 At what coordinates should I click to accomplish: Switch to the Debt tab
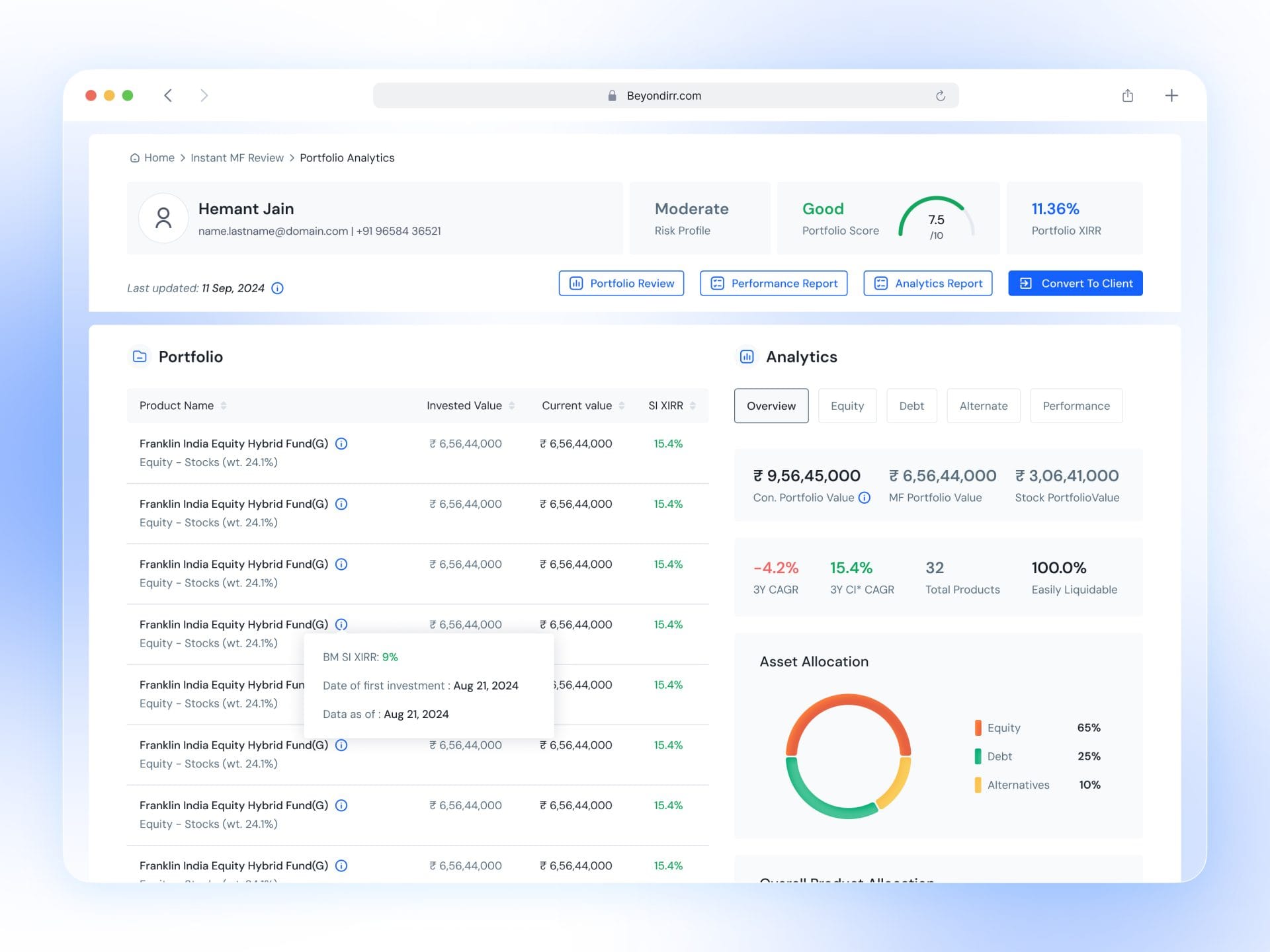[911, 406]
